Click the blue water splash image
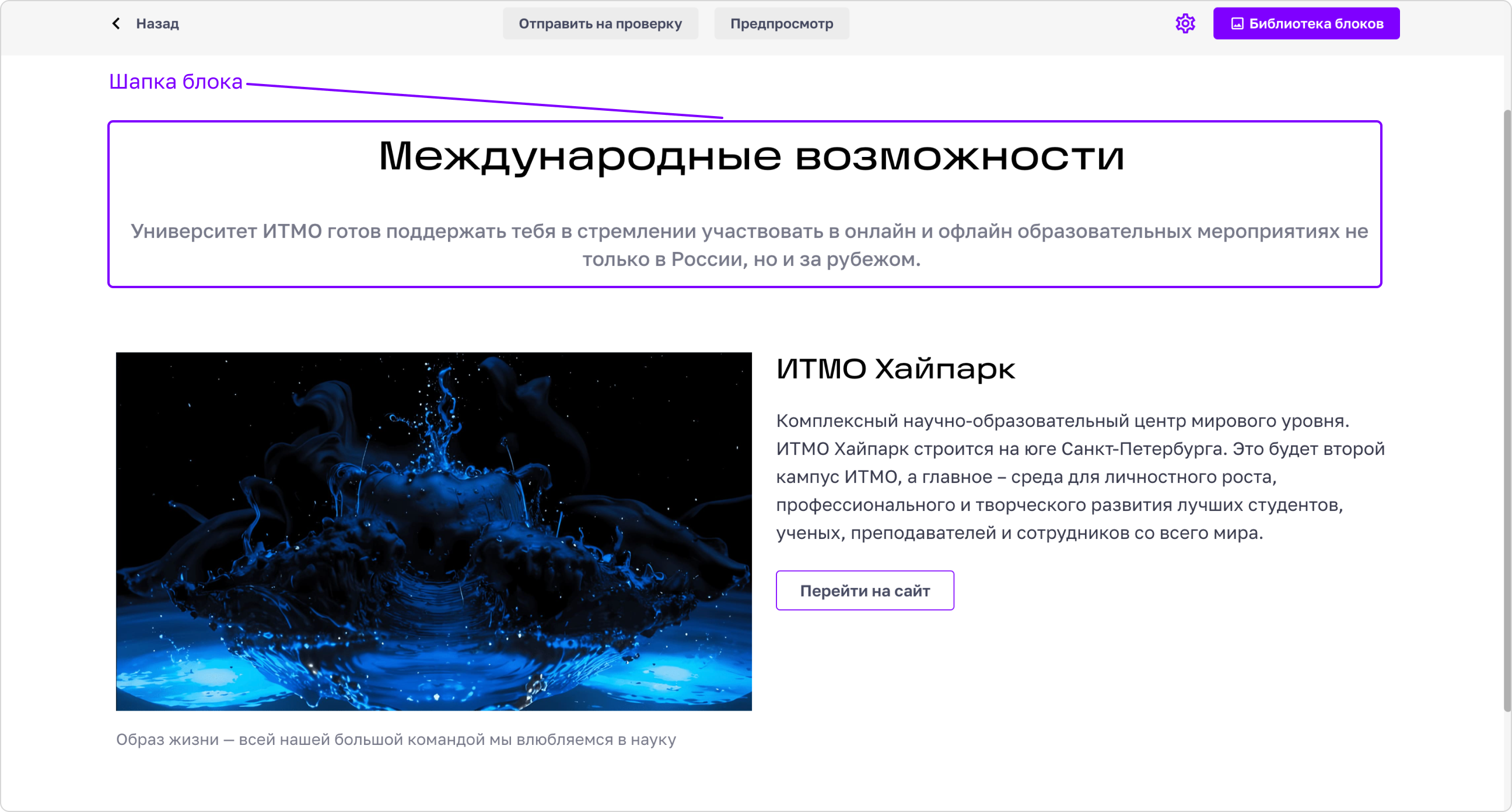1512x812 pixels. [434, 531]
